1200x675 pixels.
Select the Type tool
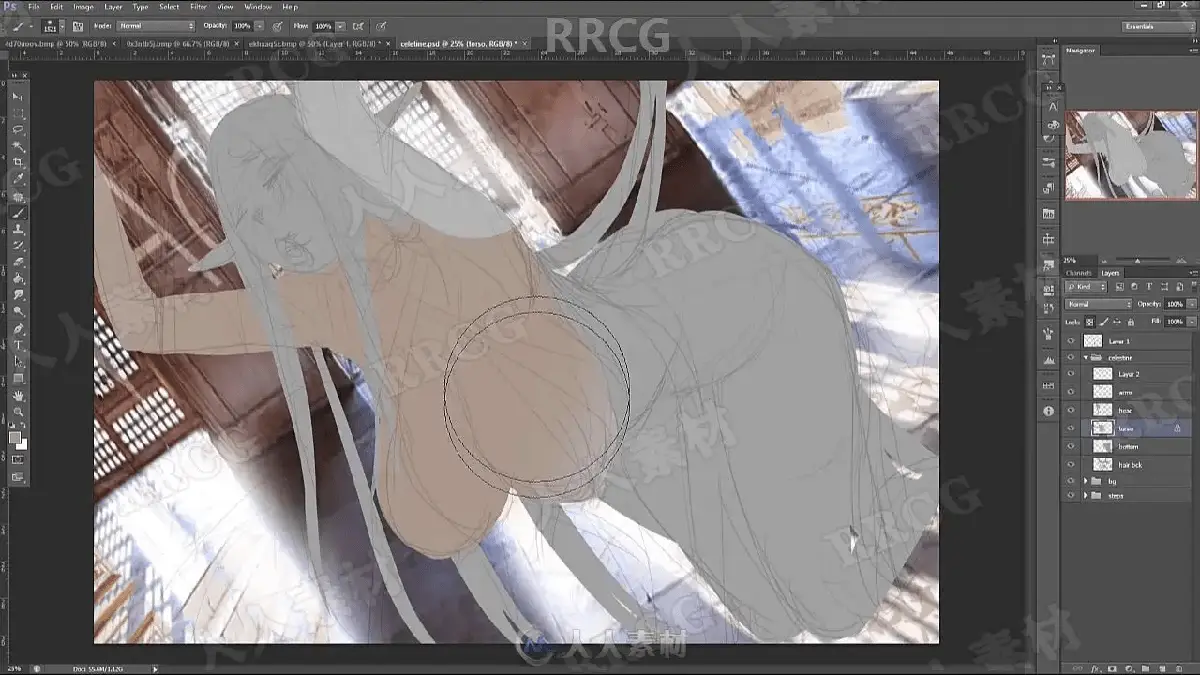17,345
